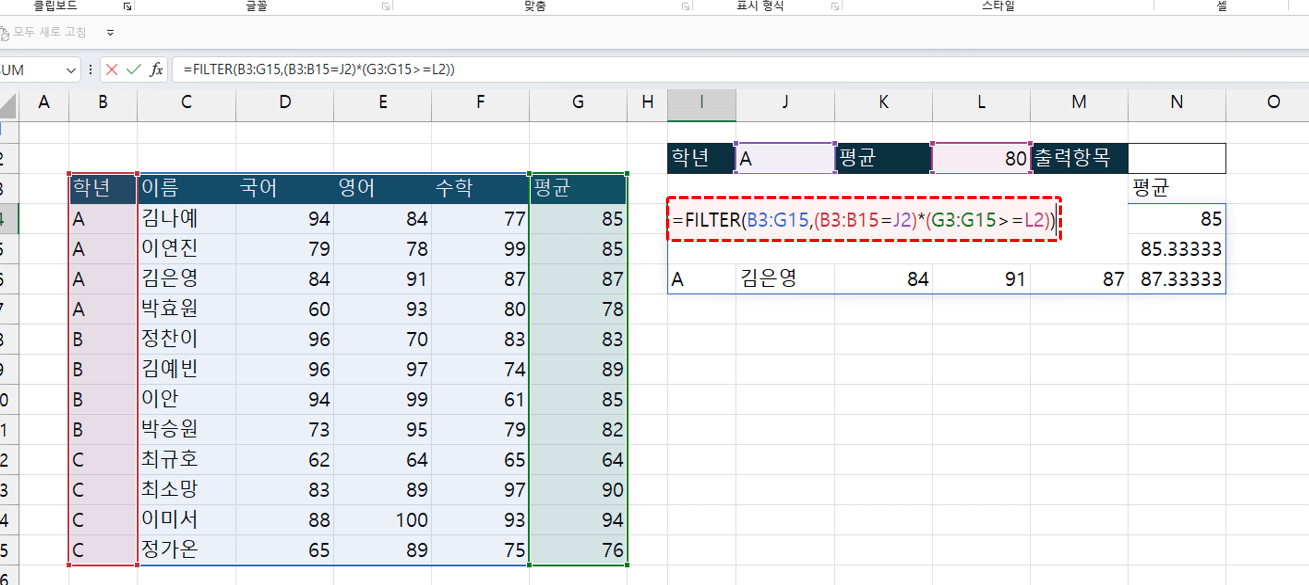Click the 학년 label cell in column I

(702, 158)
